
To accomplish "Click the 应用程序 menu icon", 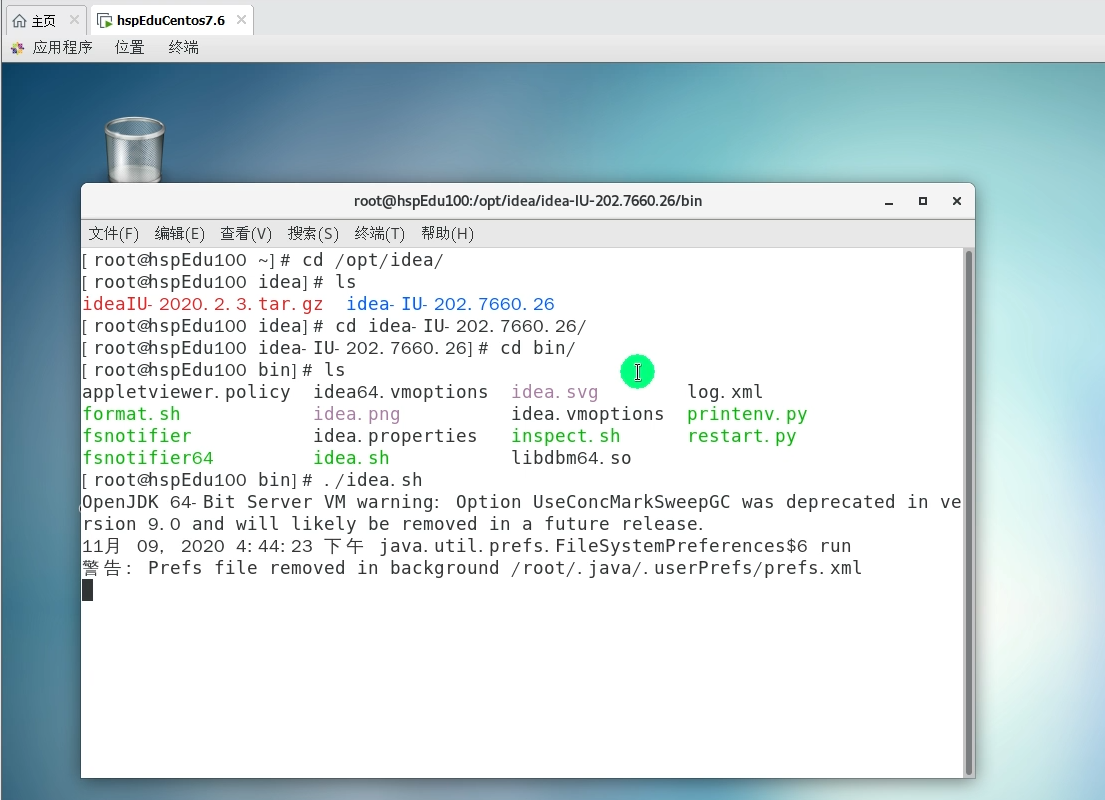I will [x=17, y=48].
